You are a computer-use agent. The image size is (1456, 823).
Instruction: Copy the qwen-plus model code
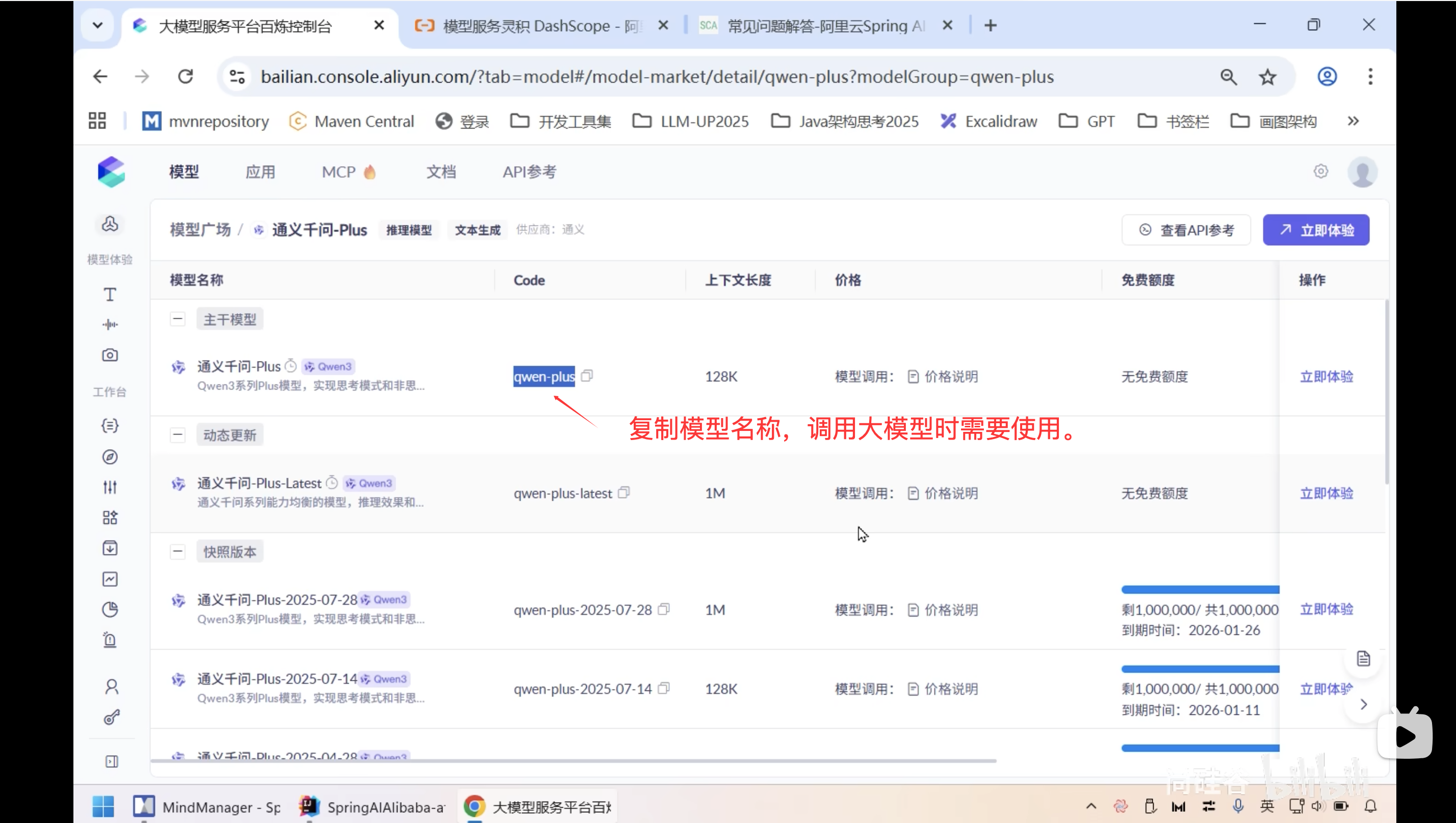587,376
